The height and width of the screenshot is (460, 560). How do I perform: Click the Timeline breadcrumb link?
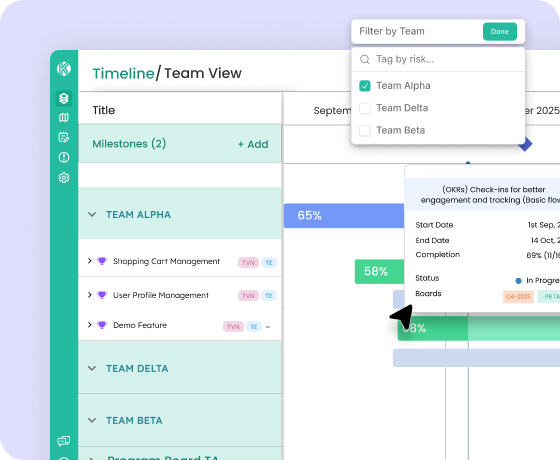(x=123, y=73)
